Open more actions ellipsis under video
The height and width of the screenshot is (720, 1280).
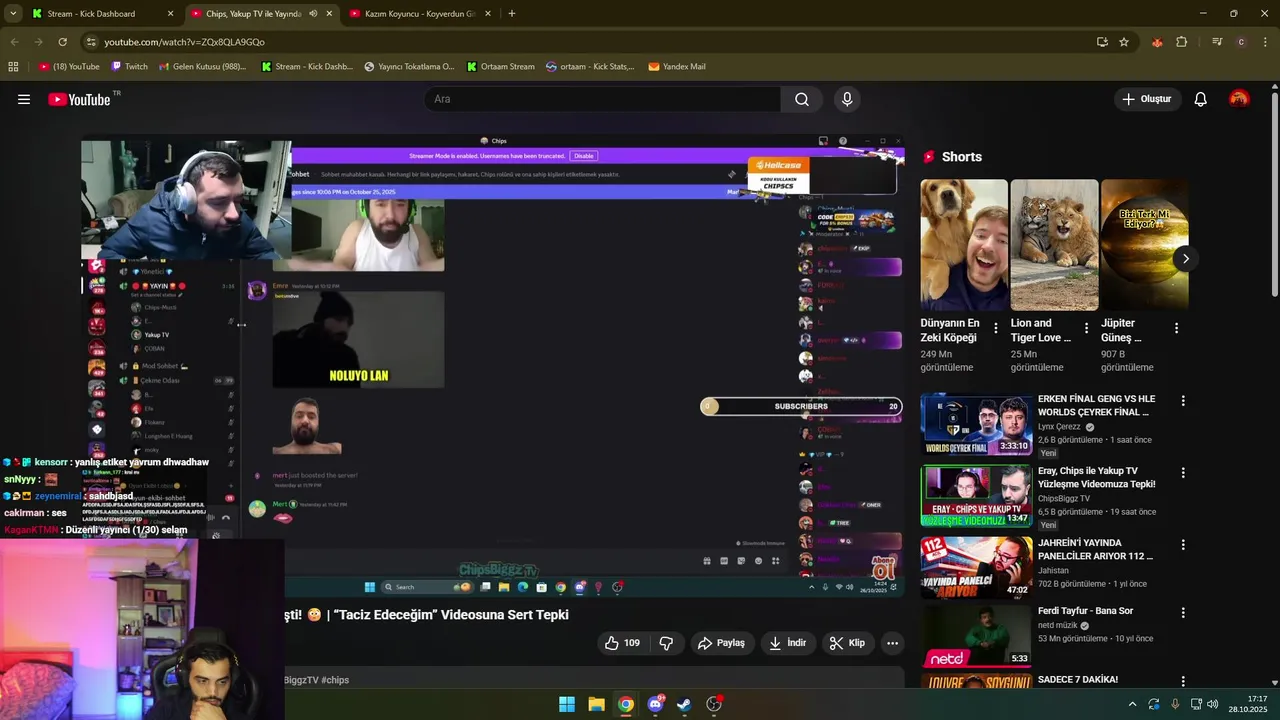pyautogui.click(x=892, y=643)
